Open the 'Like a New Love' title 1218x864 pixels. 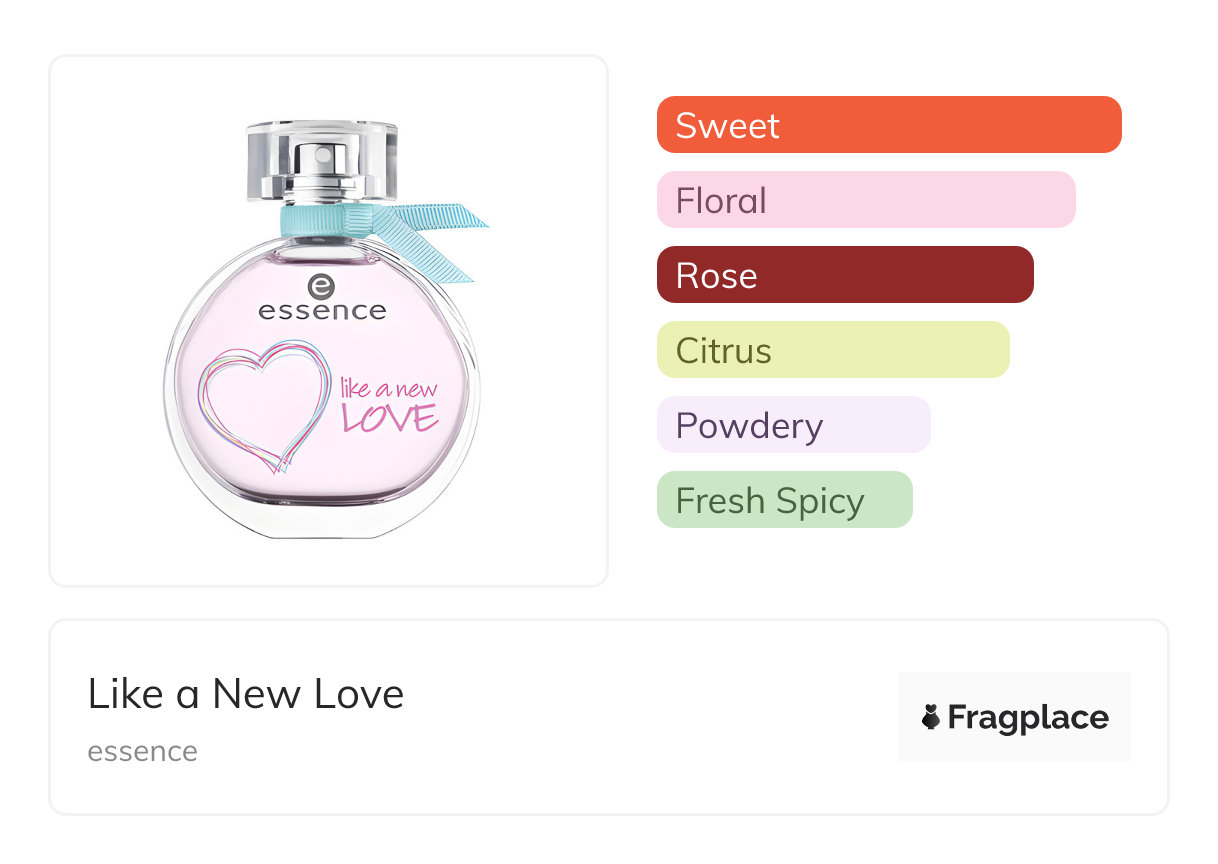[x=246, y=694]
